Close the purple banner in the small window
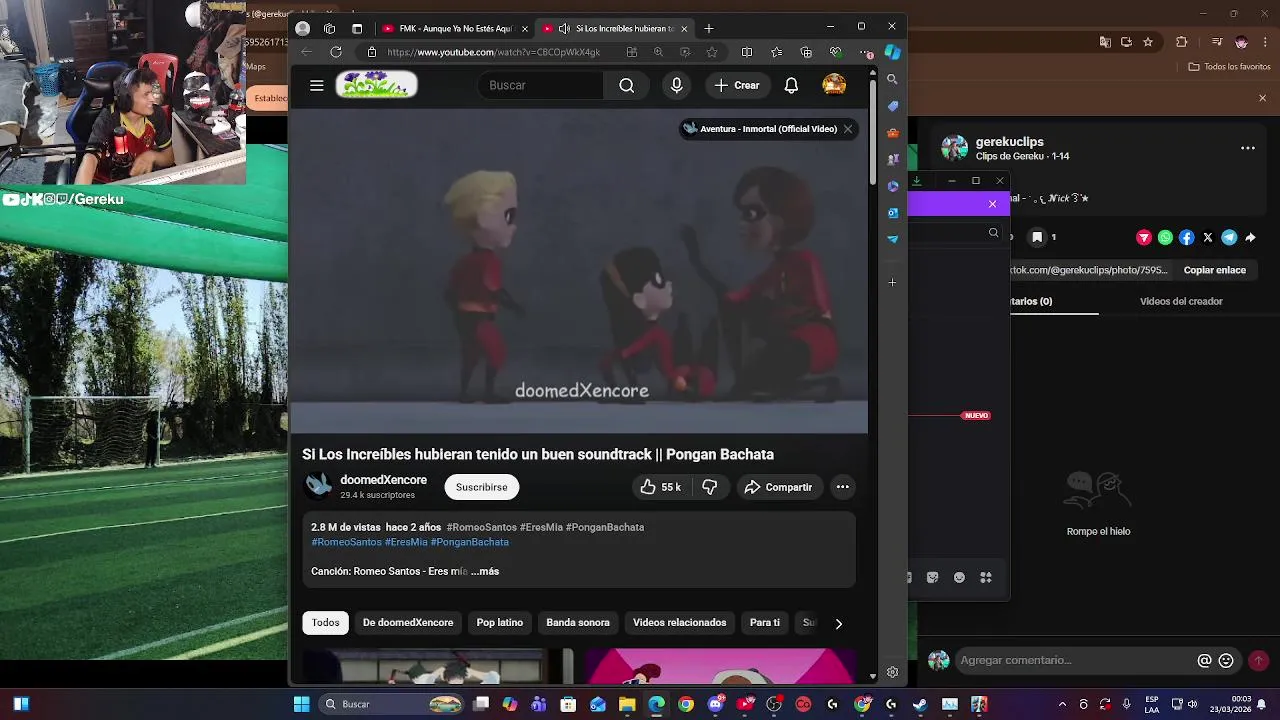 tap(992, 204)
